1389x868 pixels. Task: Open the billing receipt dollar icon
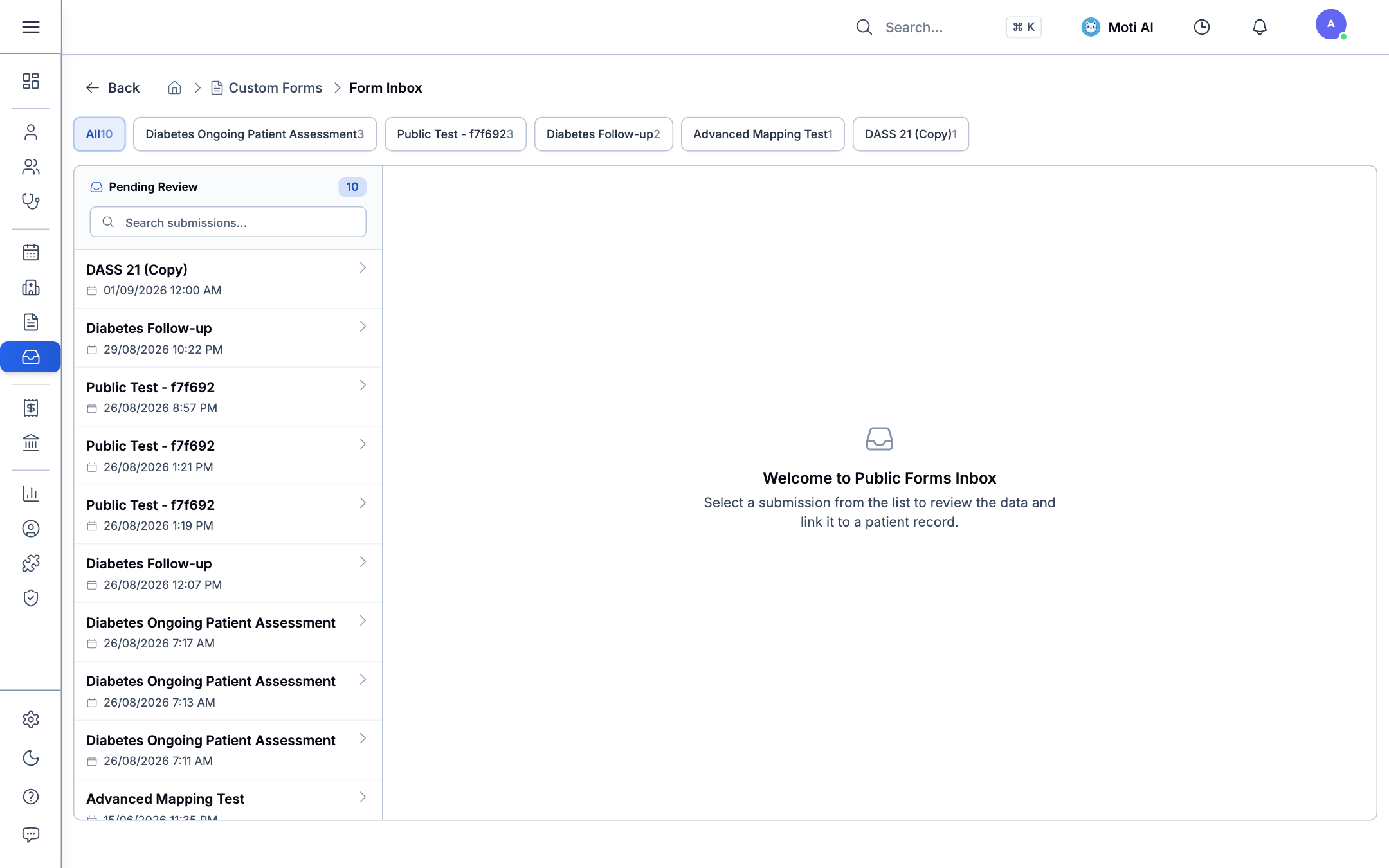pos(30,408)
